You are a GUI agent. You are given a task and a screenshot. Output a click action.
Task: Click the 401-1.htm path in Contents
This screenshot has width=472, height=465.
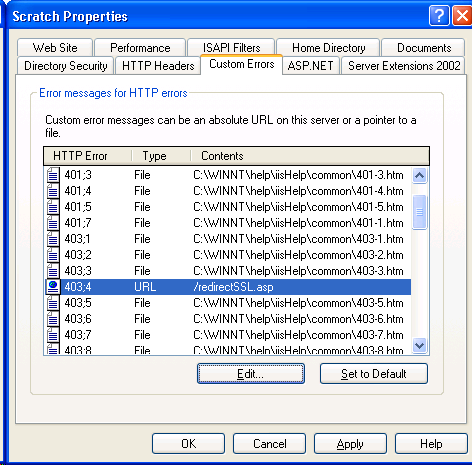point(298,223)
